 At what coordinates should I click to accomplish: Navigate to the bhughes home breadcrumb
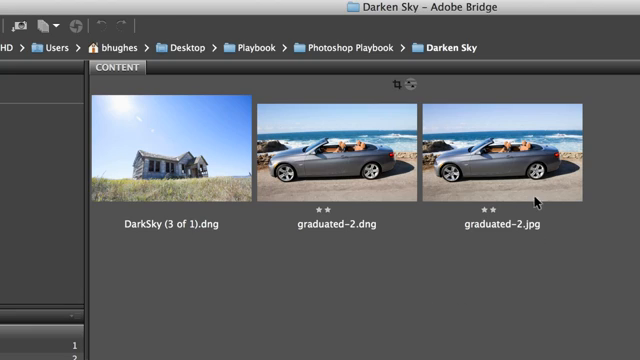pyautogui.click(x=113, y=48)
